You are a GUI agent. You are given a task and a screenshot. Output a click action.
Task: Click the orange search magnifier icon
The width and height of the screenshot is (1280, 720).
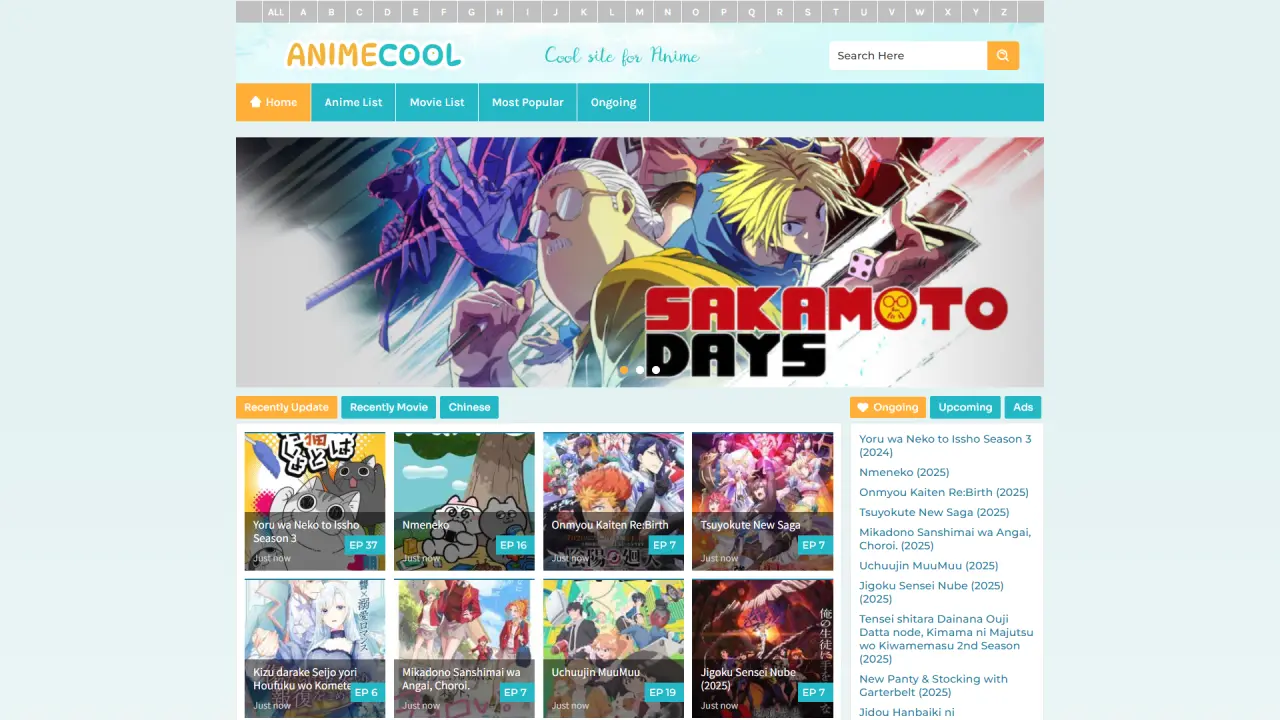click(1003, 56)
